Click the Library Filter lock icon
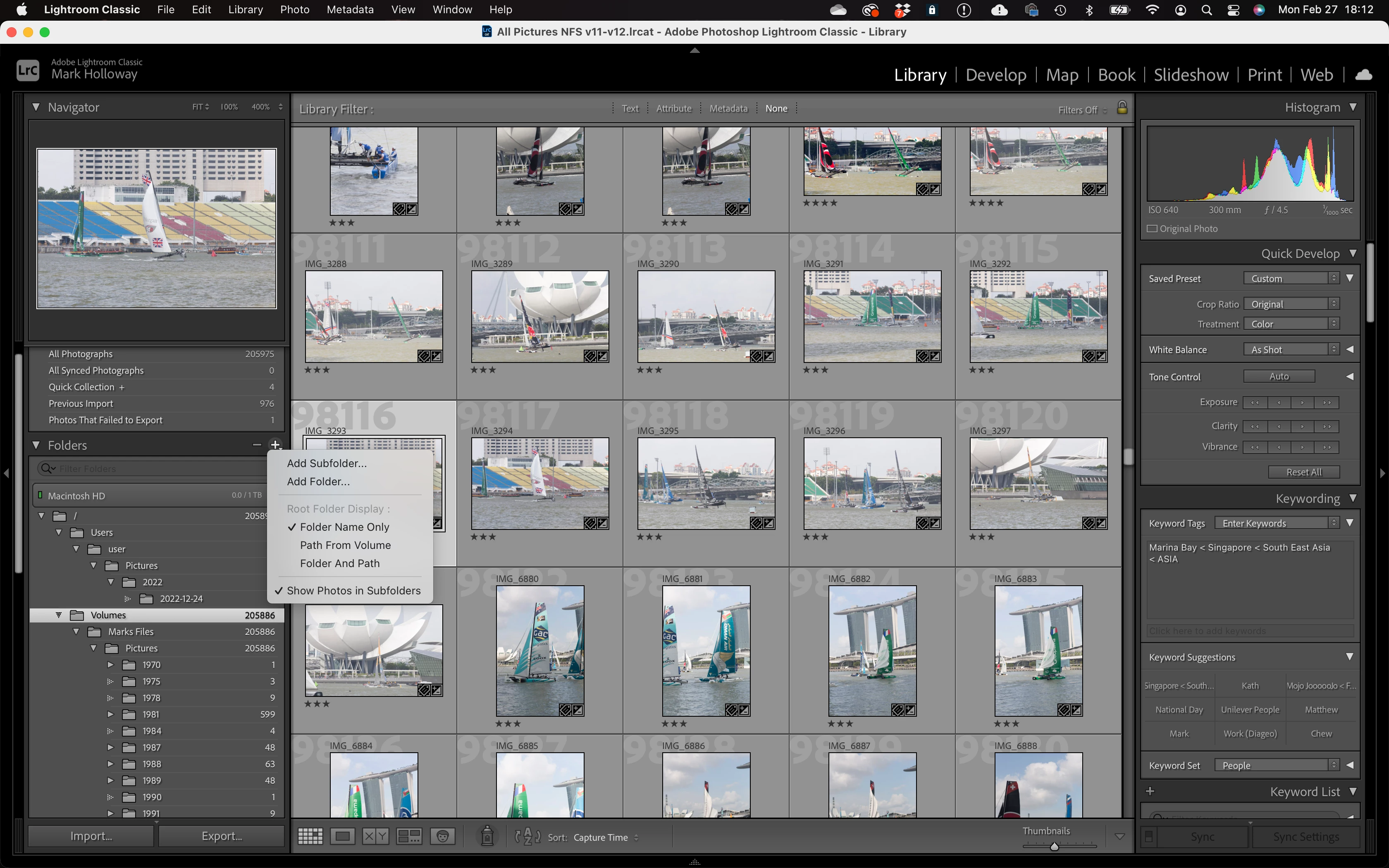 1122,108
